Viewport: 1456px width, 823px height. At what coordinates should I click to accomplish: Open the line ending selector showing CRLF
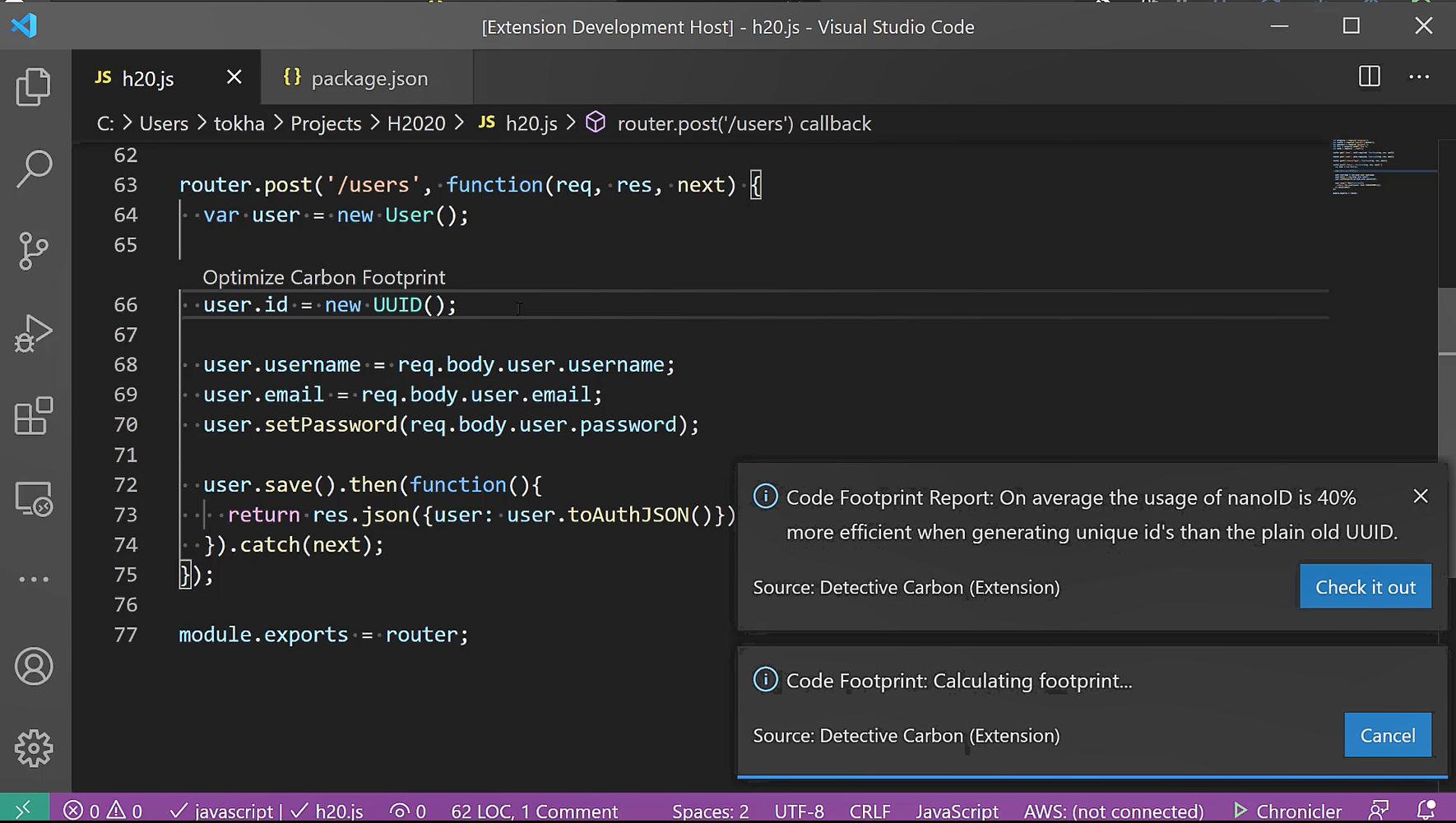(870, 810)
